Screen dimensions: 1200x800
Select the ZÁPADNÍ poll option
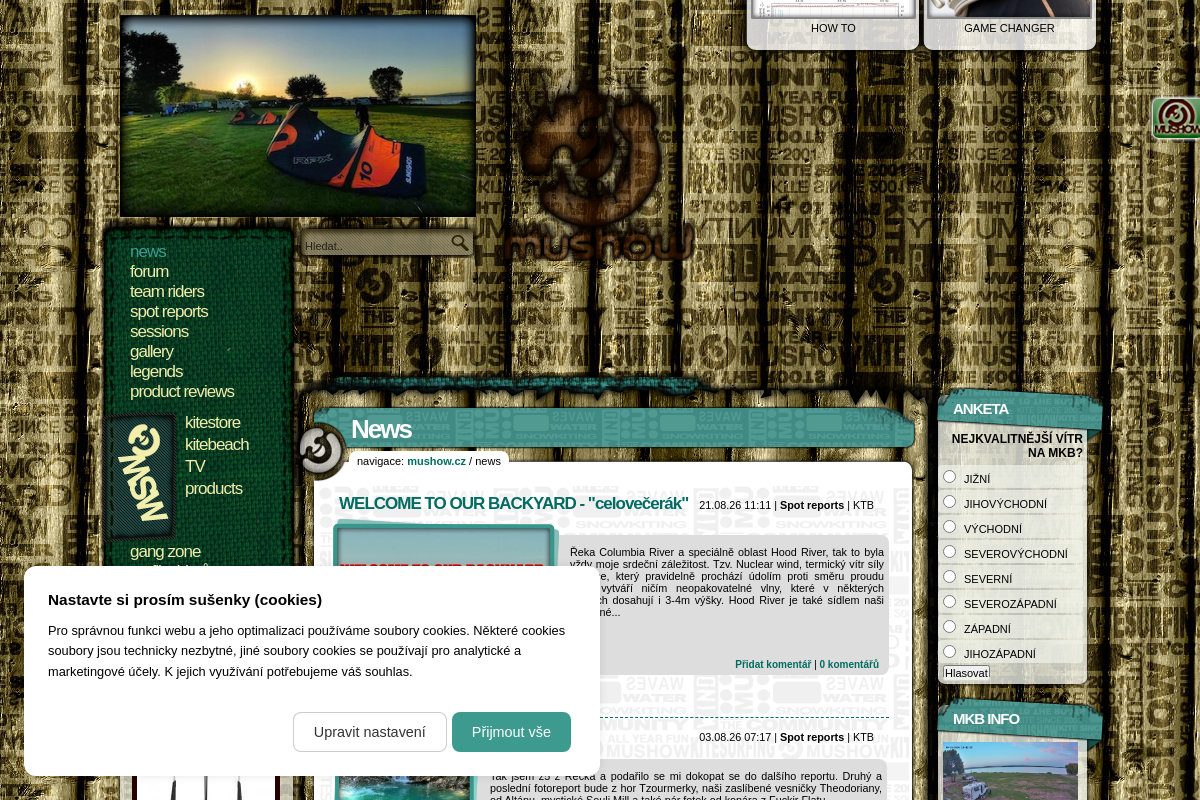coord(950,627)
